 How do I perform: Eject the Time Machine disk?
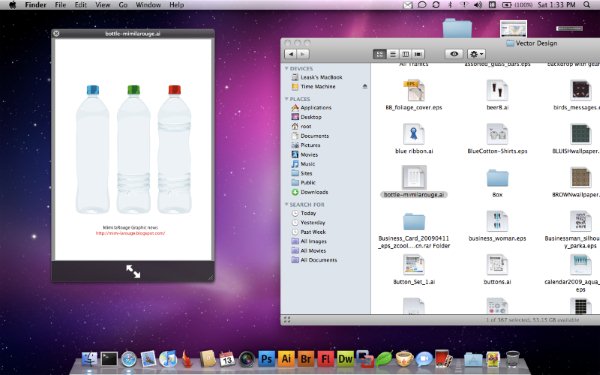[365, 86]
